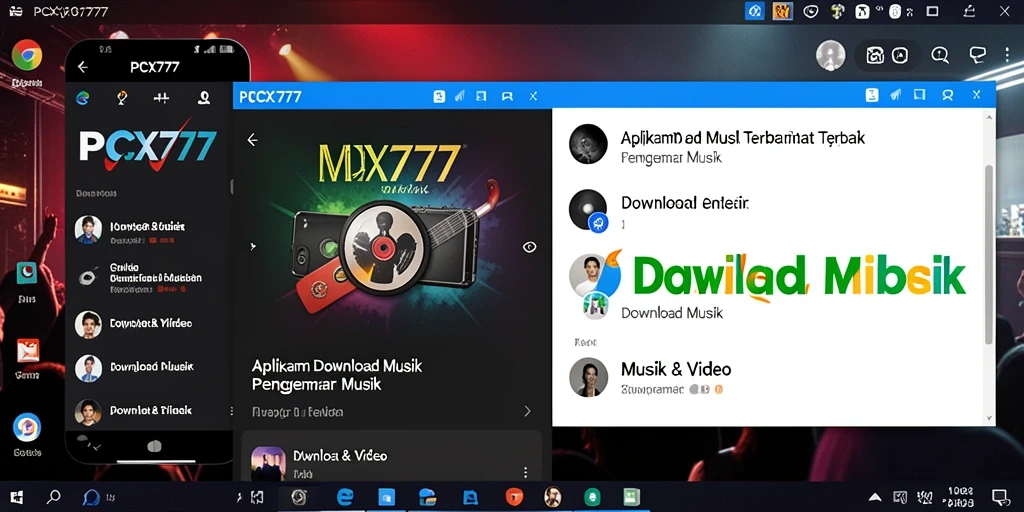1024x512 pixels.
Task: Click paper-plane icon nearest the PCCX777 title
Action: (x=459, y=96)
